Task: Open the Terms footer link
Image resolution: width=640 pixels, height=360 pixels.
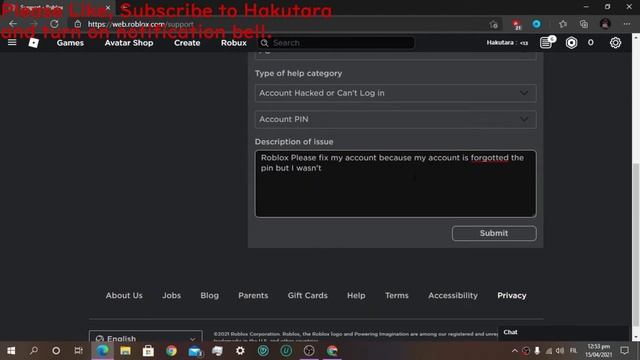Action: click(x=396, y=295)
